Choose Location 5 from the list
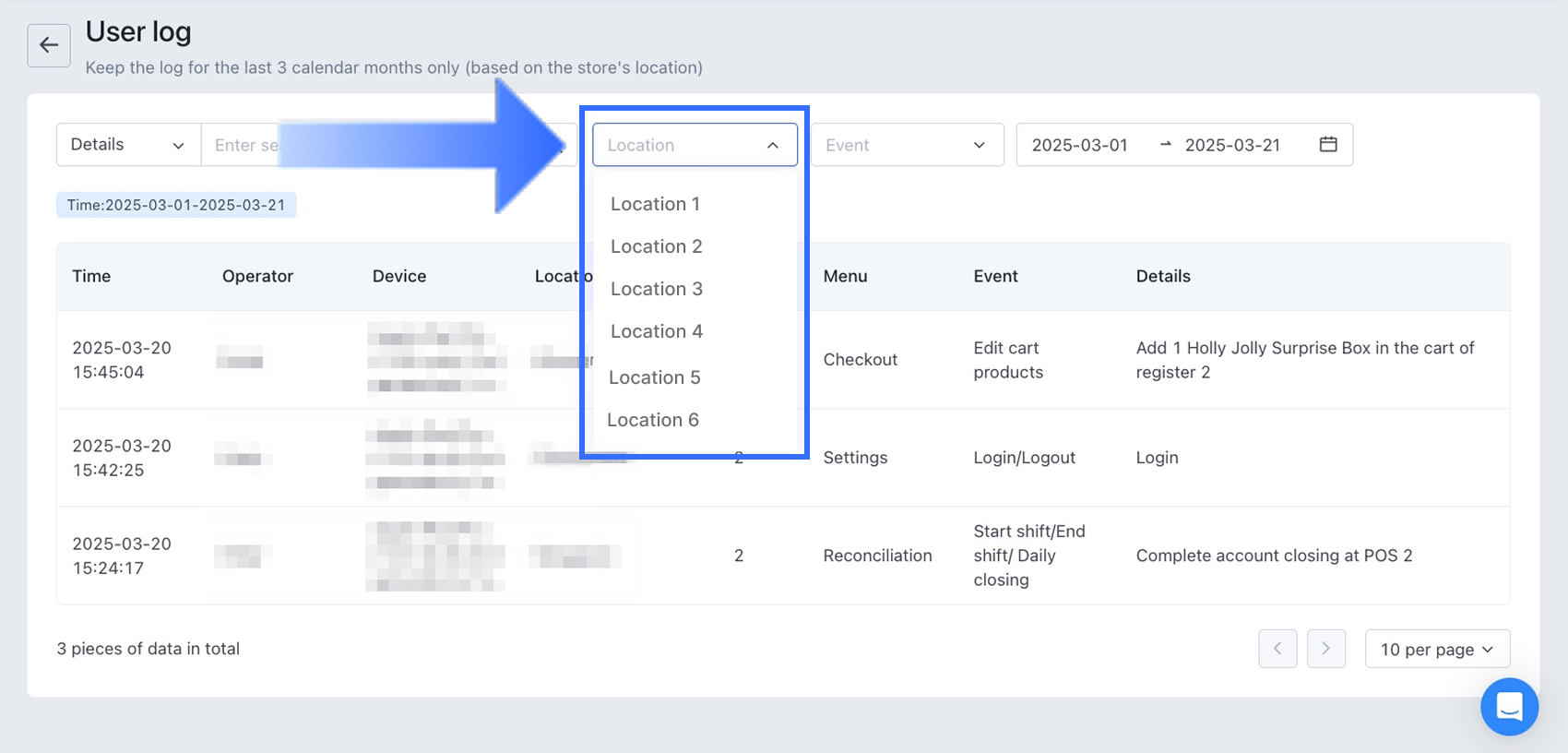This screenshot has width=1568, height=753. pos(655,377)
